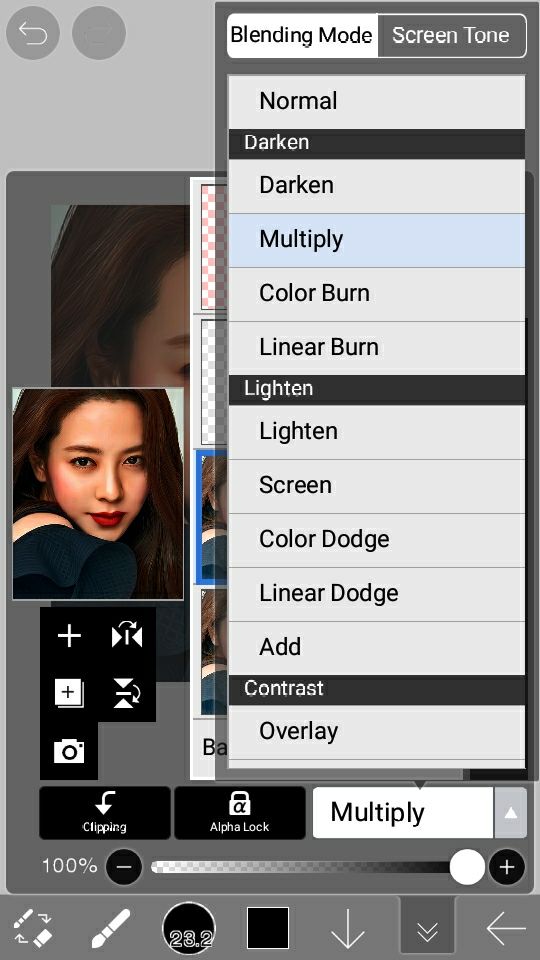Screen dimensions: 540x960
Task: Toggle Alpha Lock on layer
Action: (239, 812)
